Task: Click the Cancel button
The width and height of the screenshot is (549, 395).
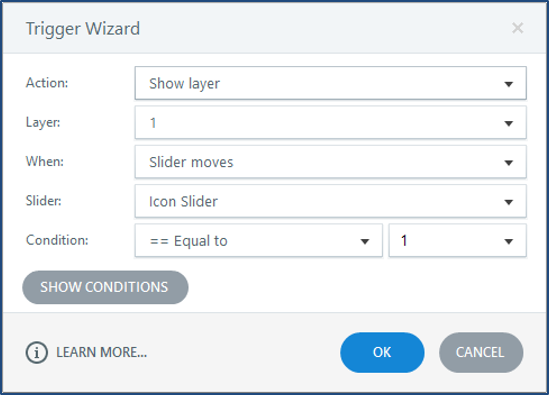Action: click(481, 352)
